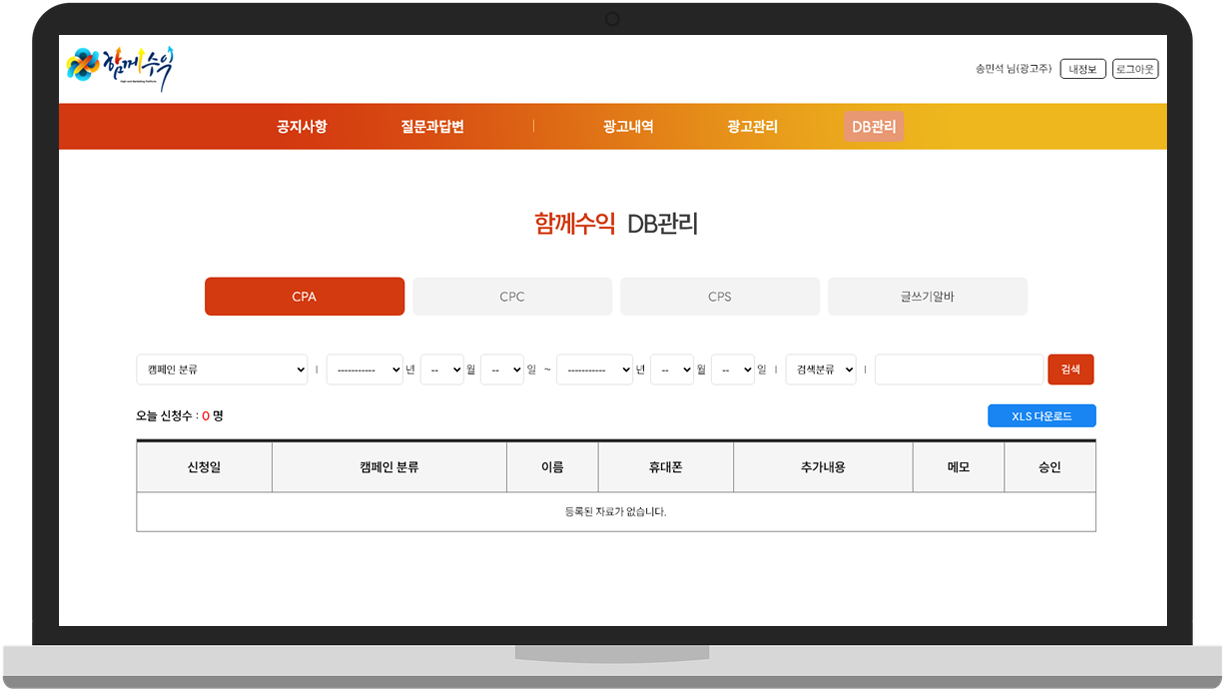Click the search keyword input field
The image size is (1225, 691).
coord(958,369)
